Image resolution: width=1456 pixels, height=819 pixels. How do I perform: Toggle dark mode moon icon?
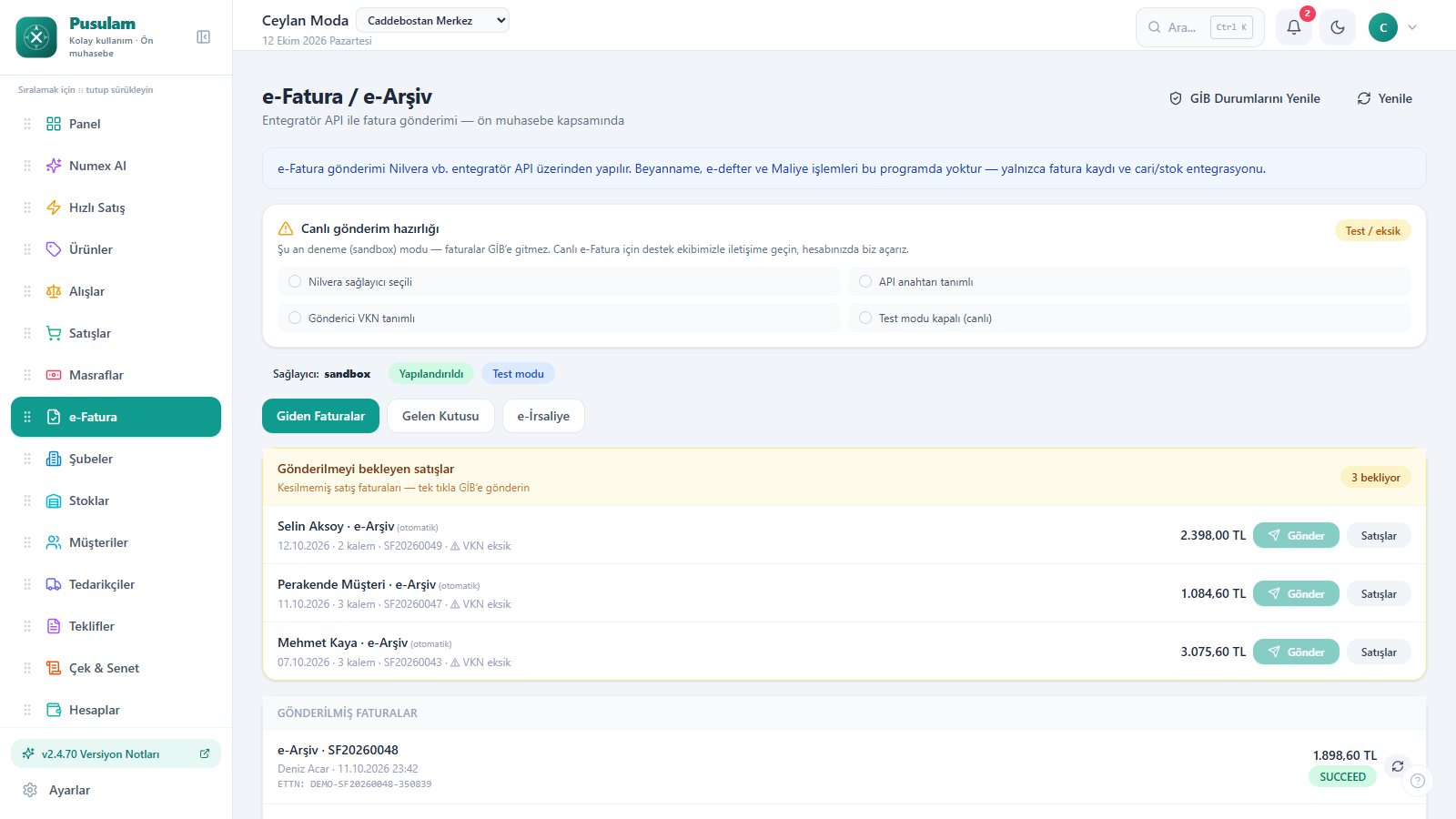coord(1338,27)
